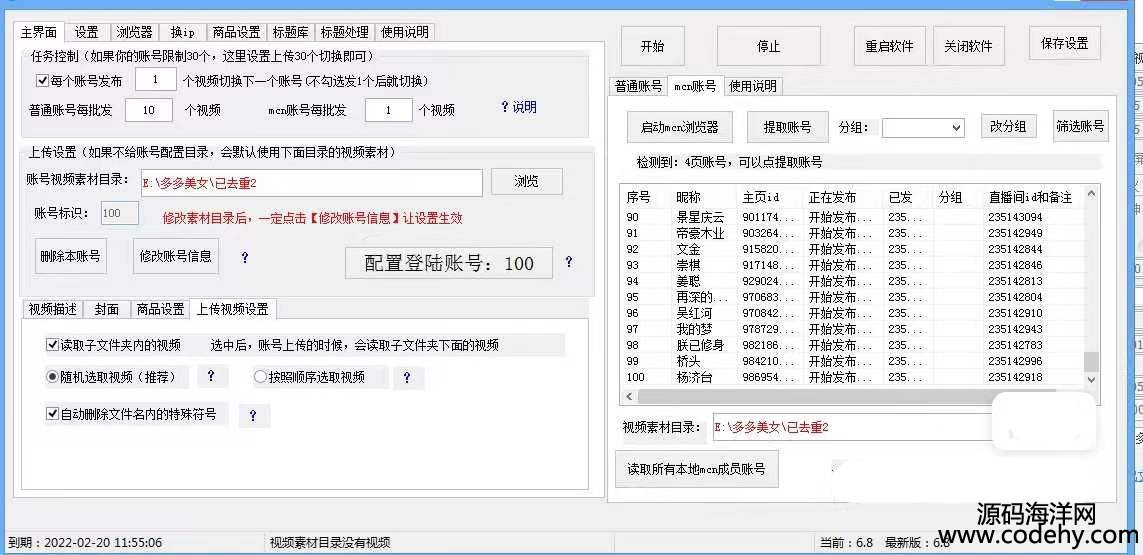Open help for 自动删除文件名内的特殊符号

tap(253, 415)
